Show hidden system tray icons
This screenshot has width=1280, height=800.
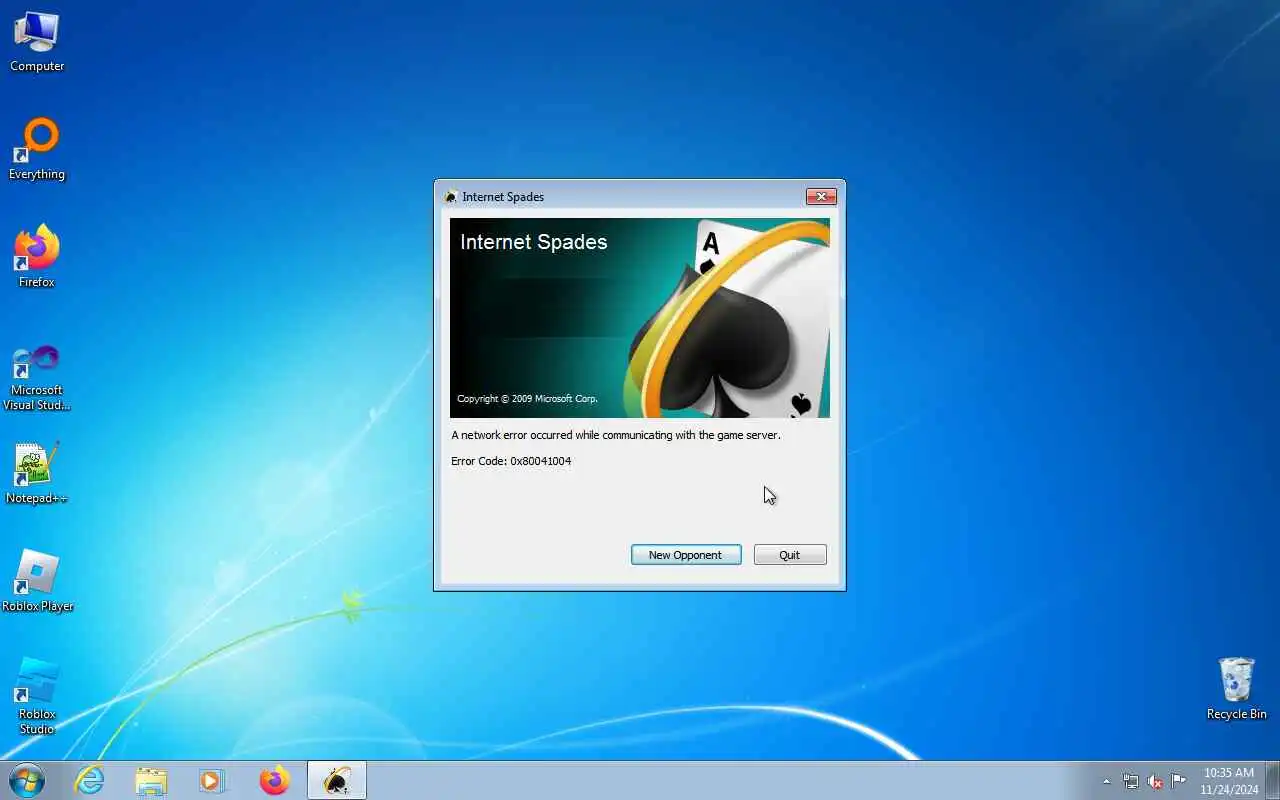[1106, 781]
